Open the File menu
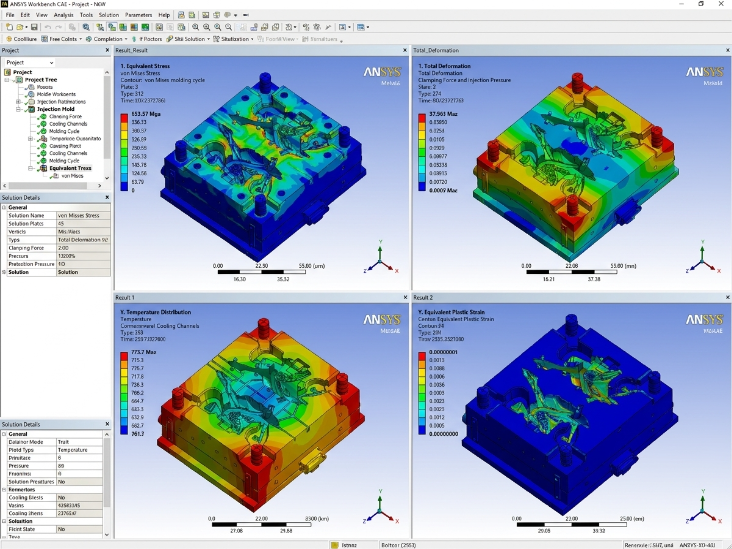This screenshot has width=732, height=549. [x=10, y=15]
